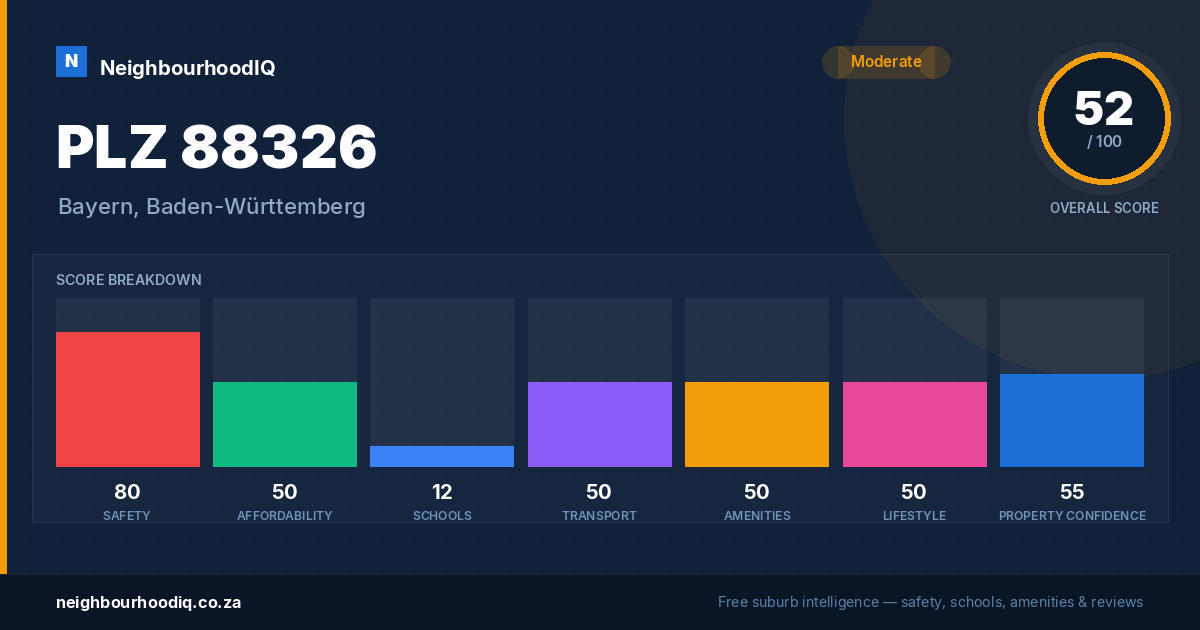This screenshot has width=1200, height=630.
Task: Open the neighbourhoodiq.co.za footer link
Action: click(x=148, y=602)
